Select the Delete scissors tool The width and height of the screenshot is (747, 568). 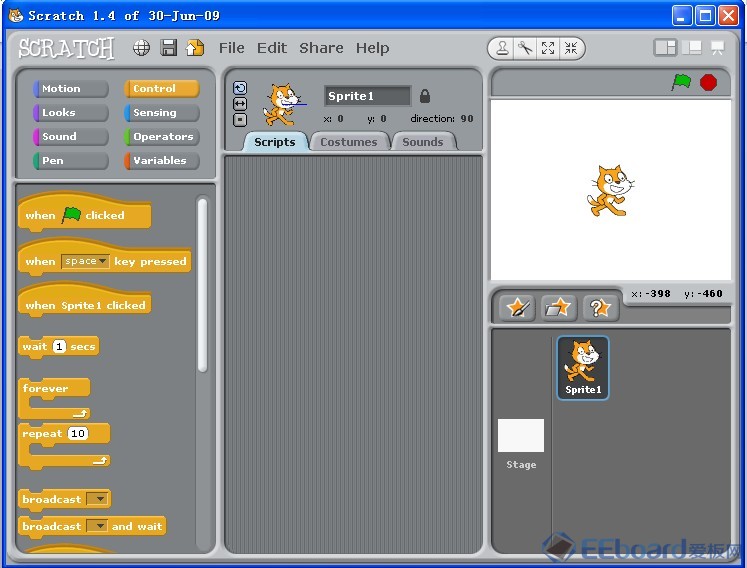click(525, 48)
